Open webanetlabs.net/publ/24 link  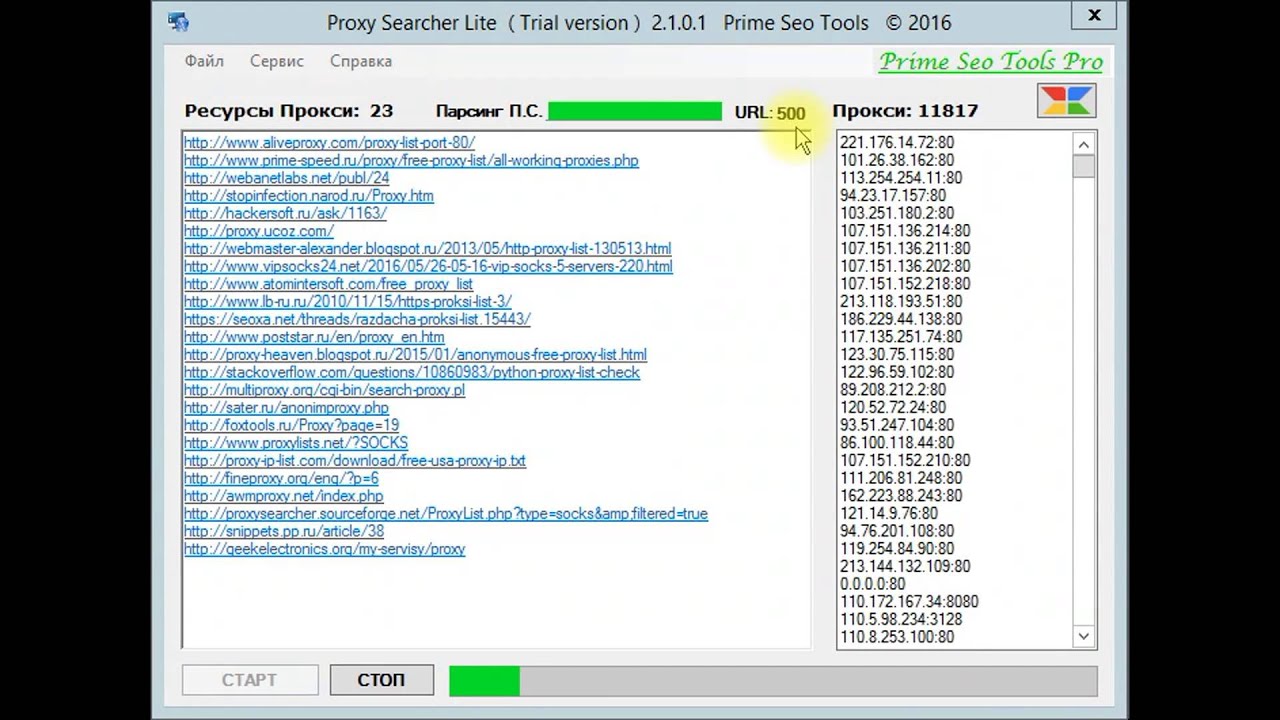287,178
